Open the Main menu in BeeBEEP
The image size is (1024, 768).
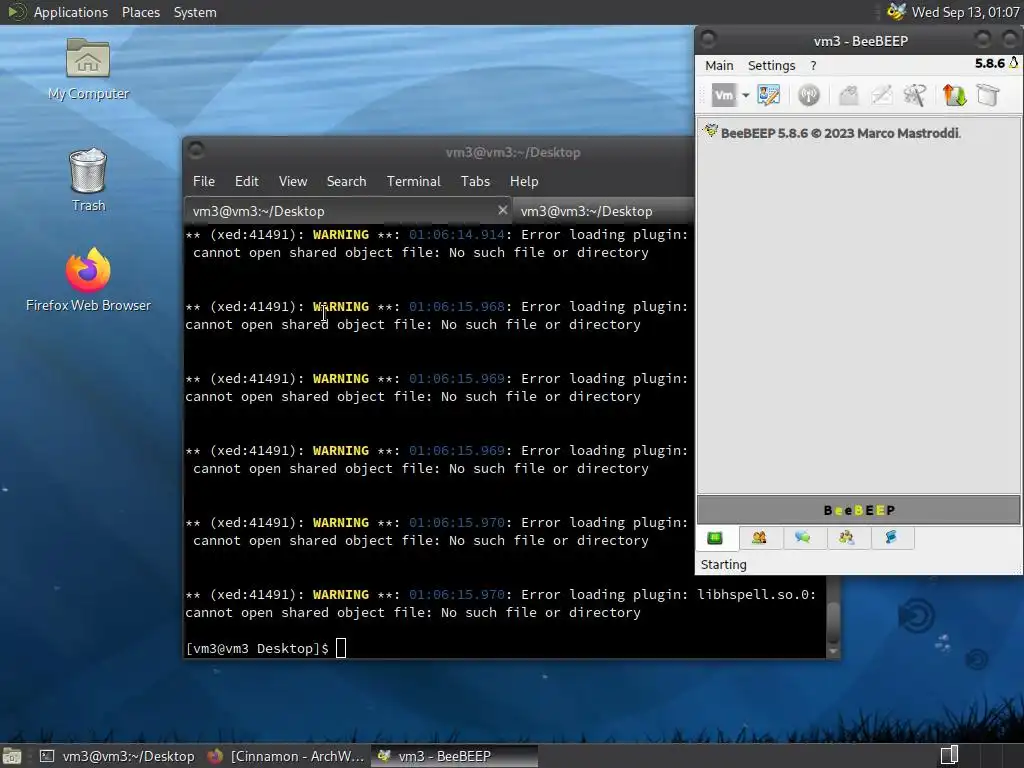[x=719, y=65]
